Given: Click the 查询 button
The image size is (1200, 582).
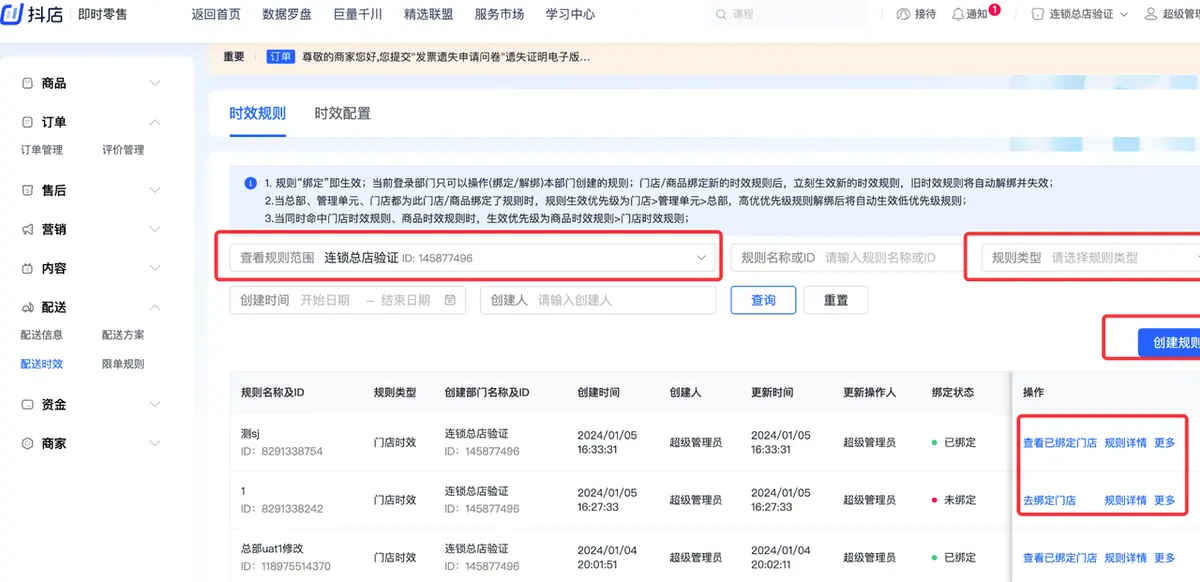Looking at the screenshot, I should click(763, 300).
